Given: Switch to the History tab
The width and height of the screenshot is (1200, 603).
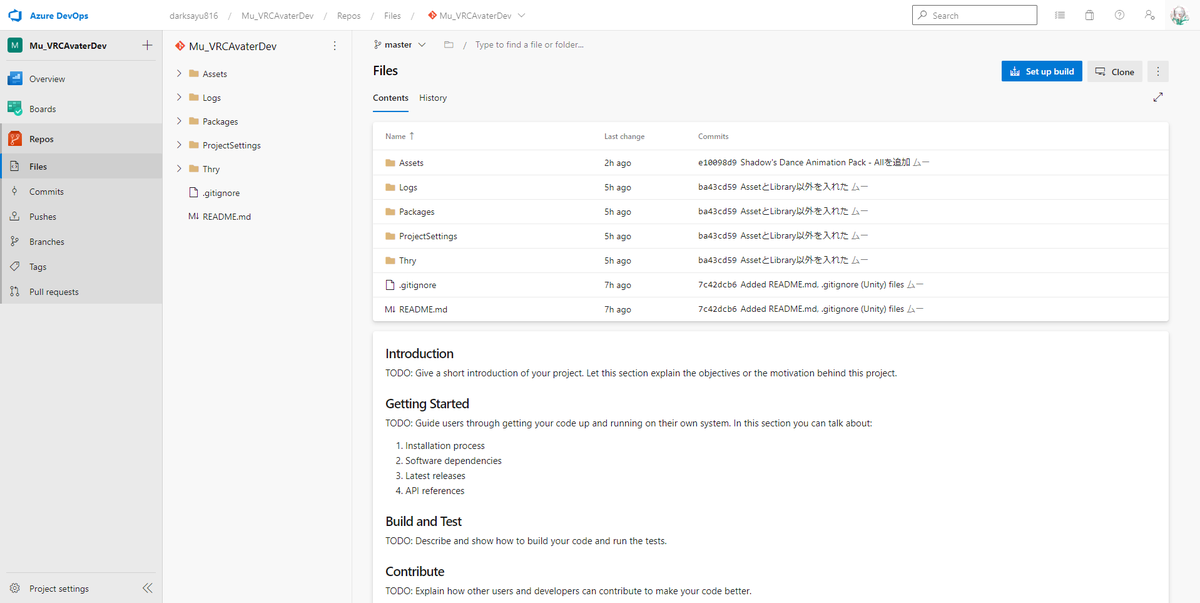Looking at the screenshot, I should click(x=433, y=98).
